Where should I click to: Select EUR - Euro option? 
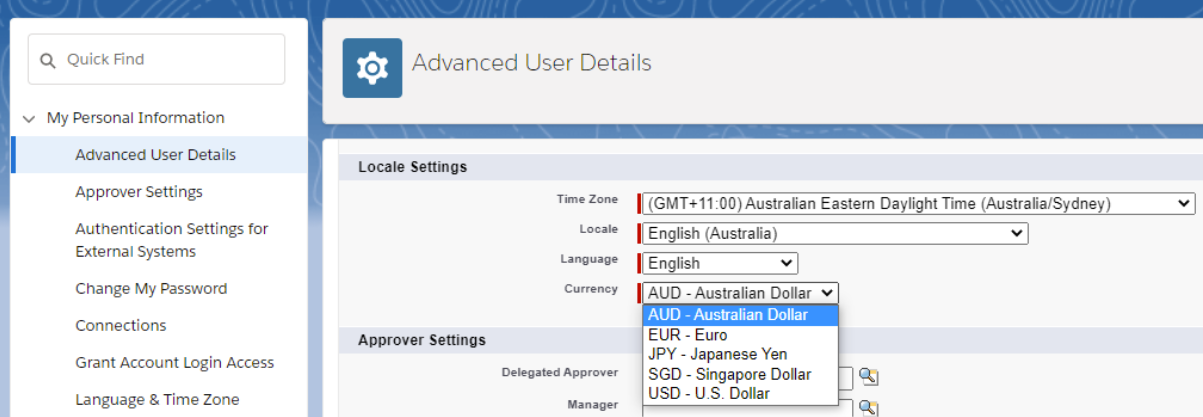pos(740,335)
